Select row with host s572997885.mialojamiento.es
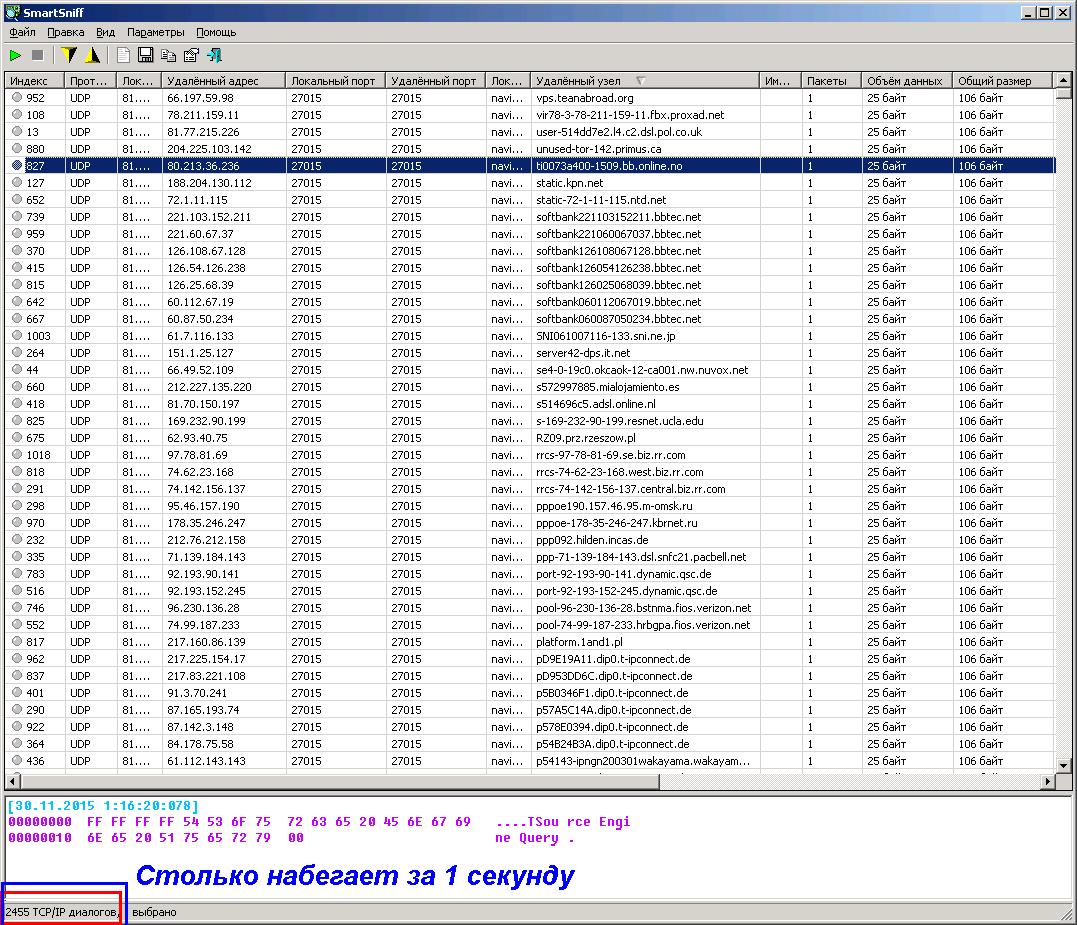The width and height of the screenshot is (1077, 925). (530, 387)
